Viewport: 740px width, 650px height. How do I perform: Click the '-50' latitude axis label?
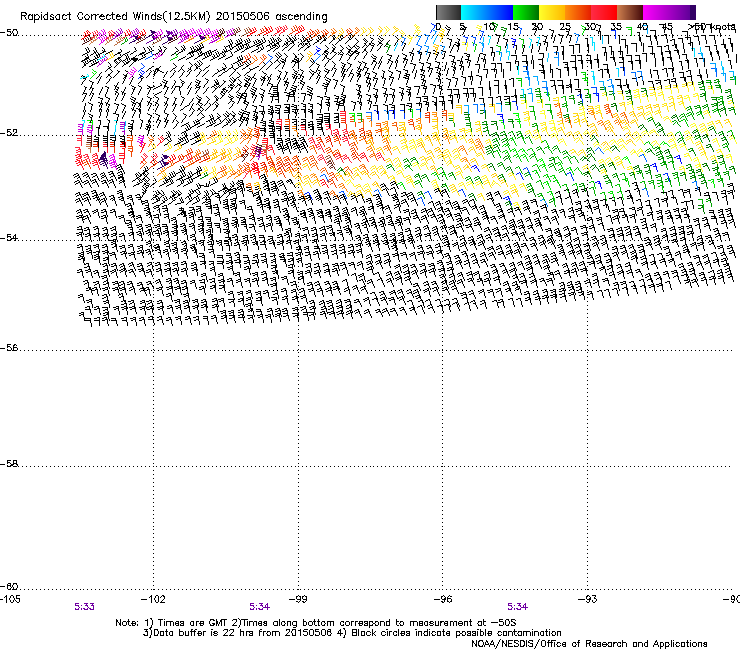(x=9, y=33)
